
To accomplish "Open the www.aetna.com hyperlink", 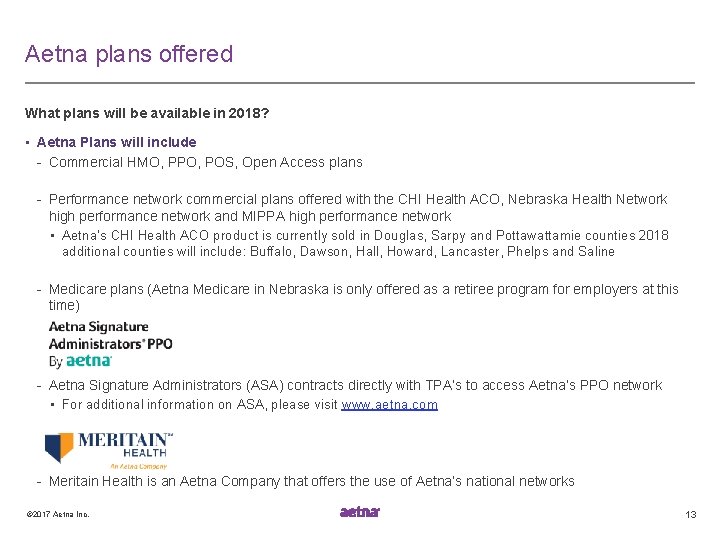I will click(389, 405).
